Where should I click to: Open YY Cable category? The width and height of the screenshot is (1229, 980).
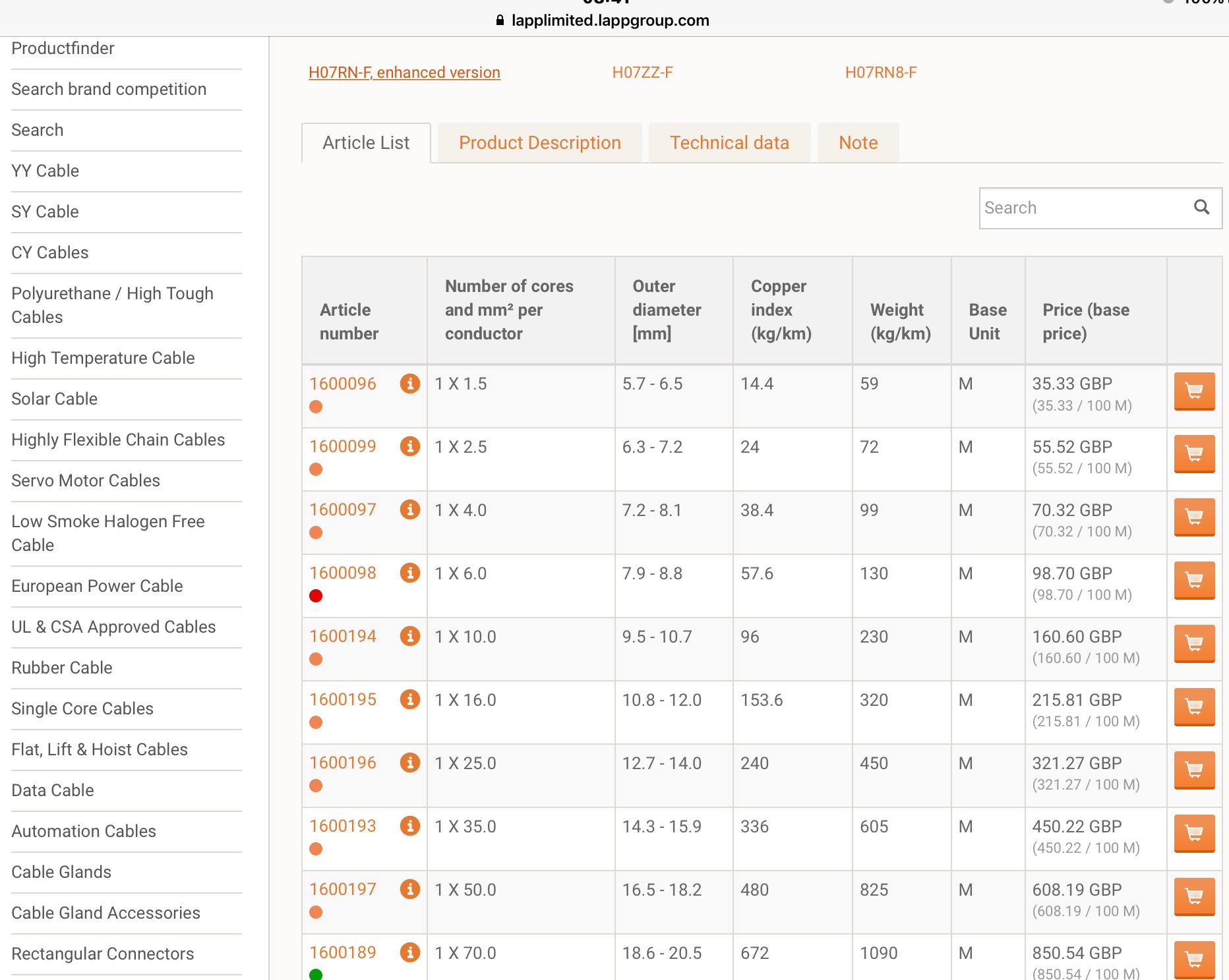45,171
